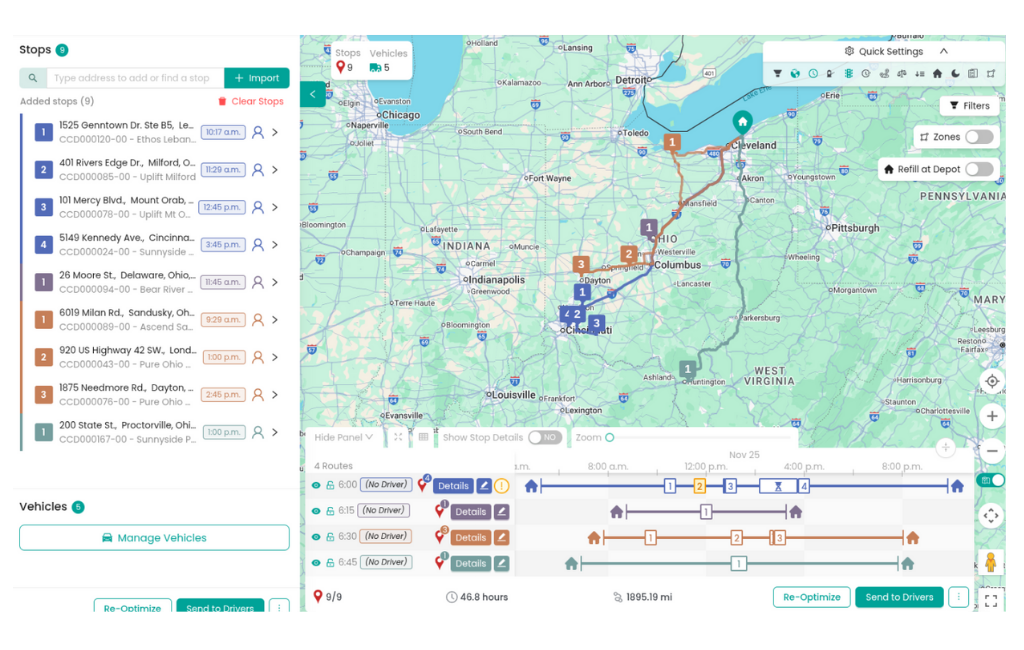1024x650 pixels.
Task: Toggle Show Stop Details off switch
Action: tap(547, 437)
